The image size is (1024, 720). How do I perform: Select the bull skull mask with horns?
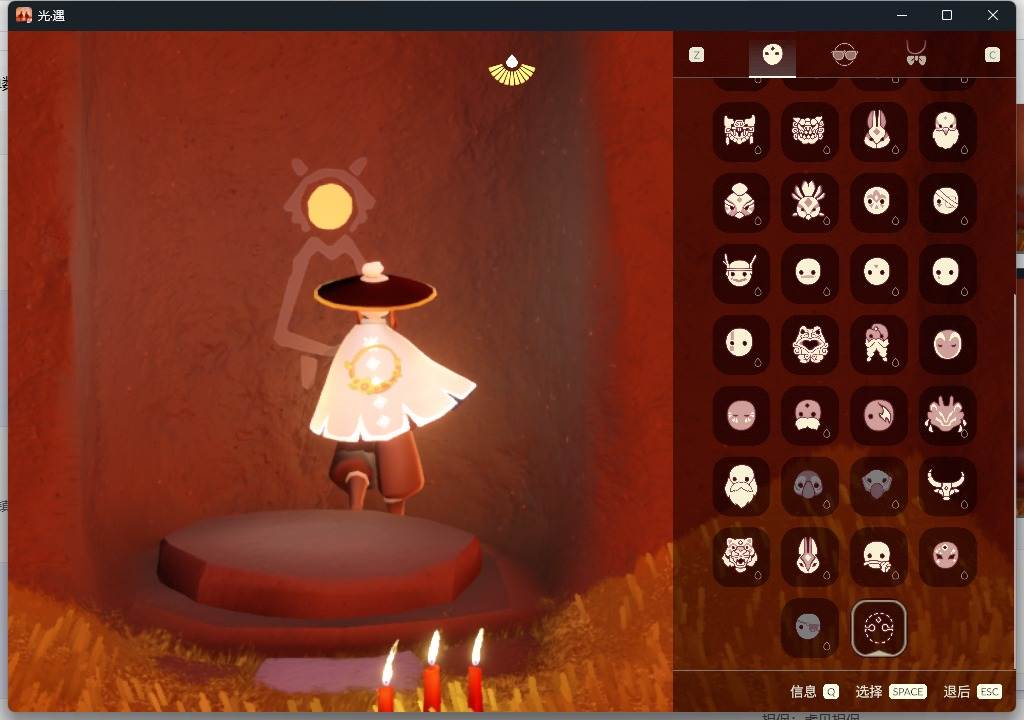point(946,485)
